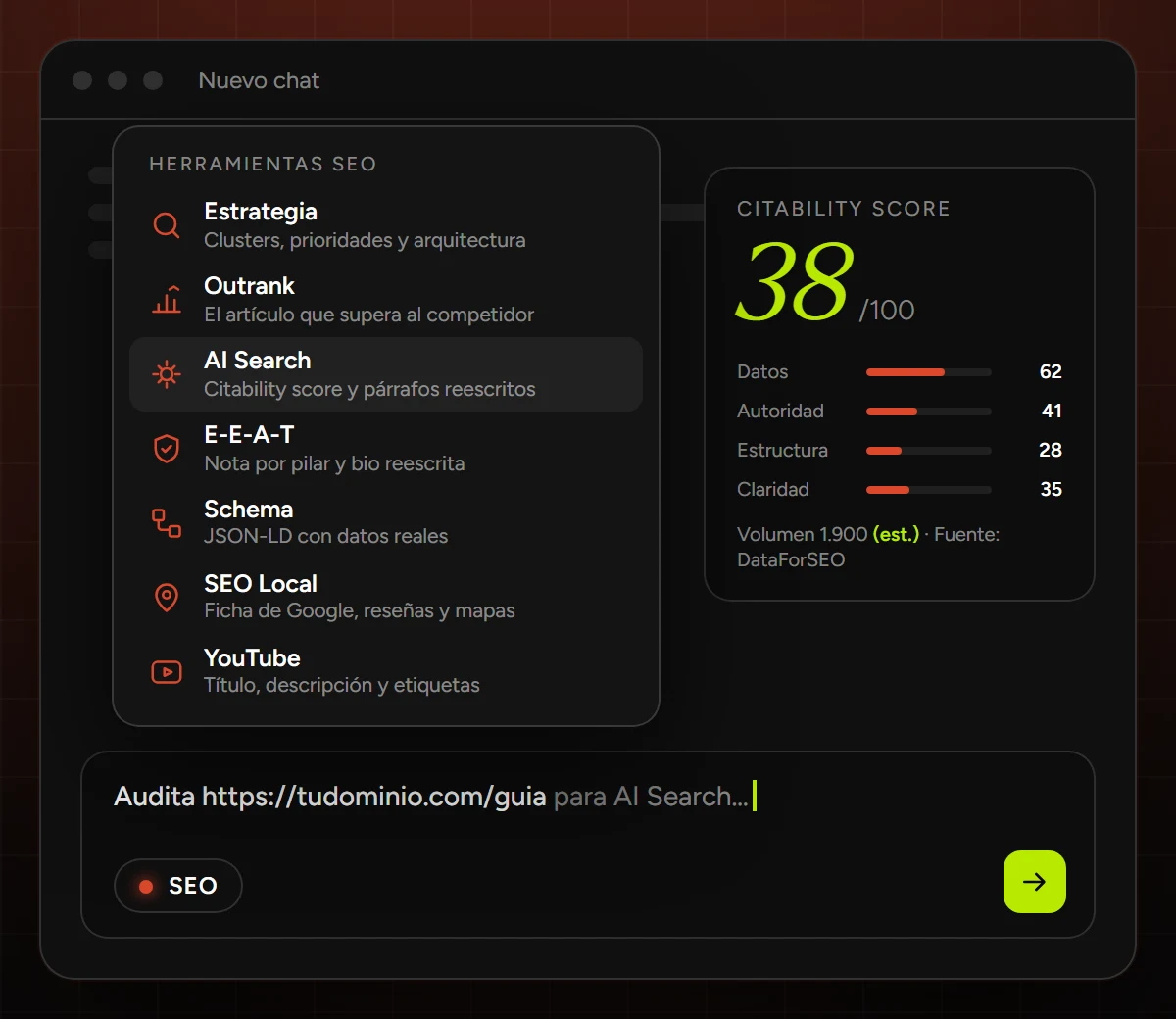Screen dimensions: 1176x1019
Task: Click the third window control dot
Action: coord(153,80)
